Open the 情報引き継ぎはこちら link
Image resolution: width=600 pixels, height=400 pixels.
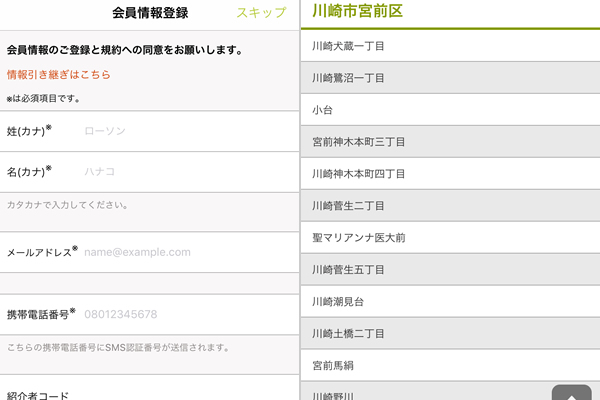(x=58, y=75)
